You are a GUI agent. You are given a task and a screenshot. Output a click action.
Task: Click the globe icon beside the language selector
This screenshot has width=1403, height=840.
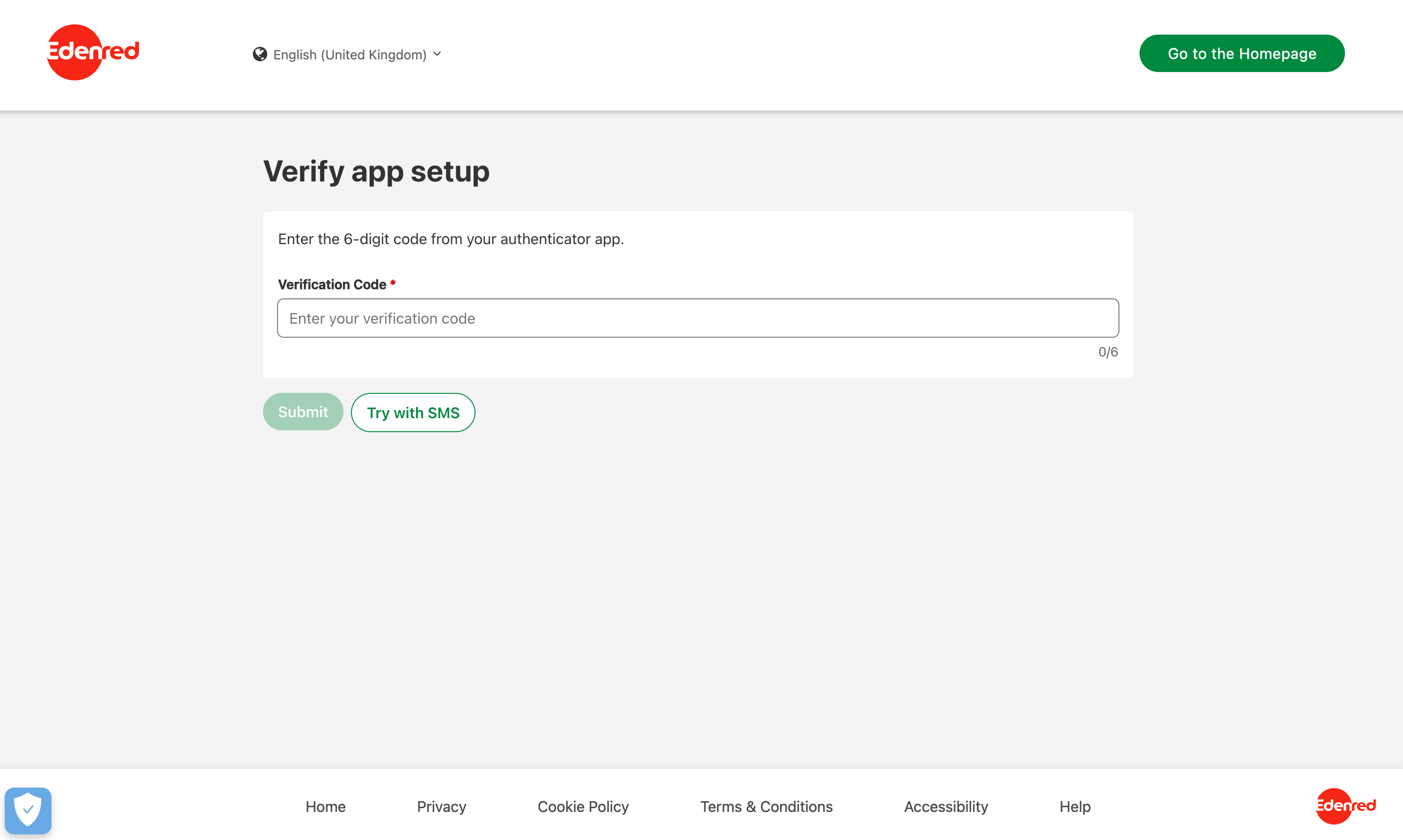click(260, 54)
